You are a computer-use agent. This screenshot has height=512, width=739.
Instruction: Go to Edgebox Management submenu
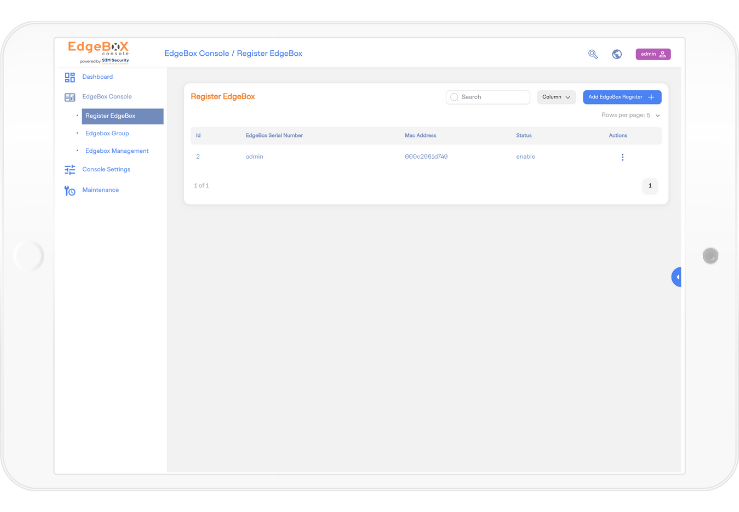point(117,151)
